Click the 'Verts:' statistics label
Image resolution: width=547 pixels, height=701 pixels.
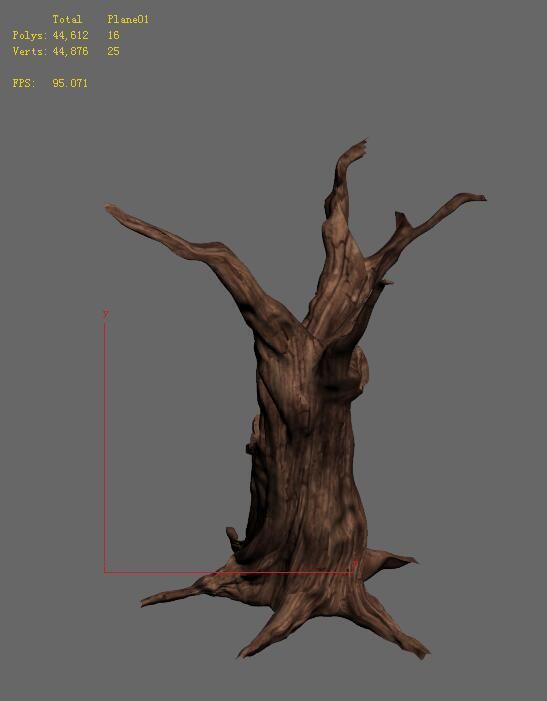(29, 51)
